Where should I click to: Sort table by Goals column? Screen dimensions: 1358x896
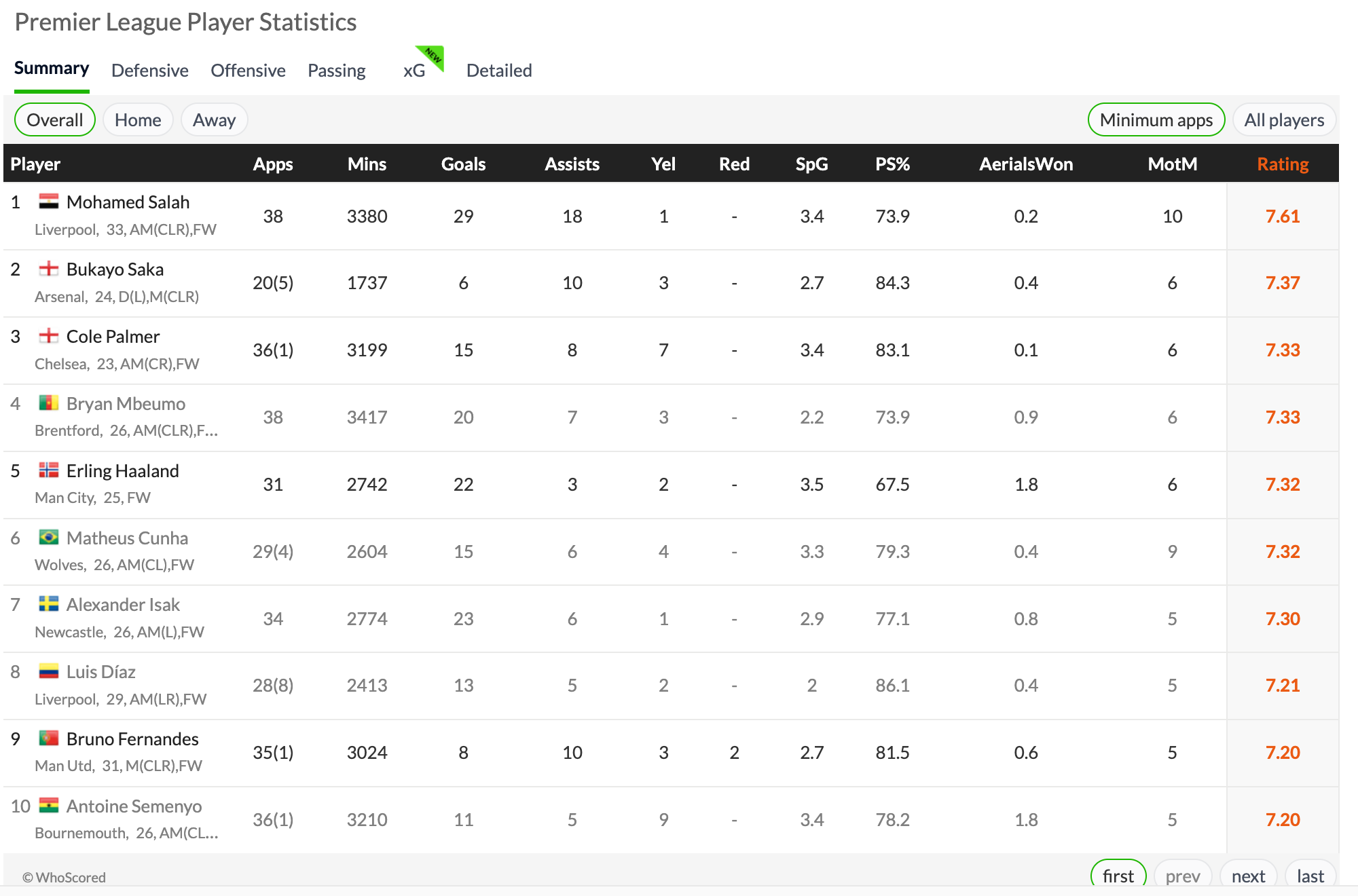click(463, 164)
